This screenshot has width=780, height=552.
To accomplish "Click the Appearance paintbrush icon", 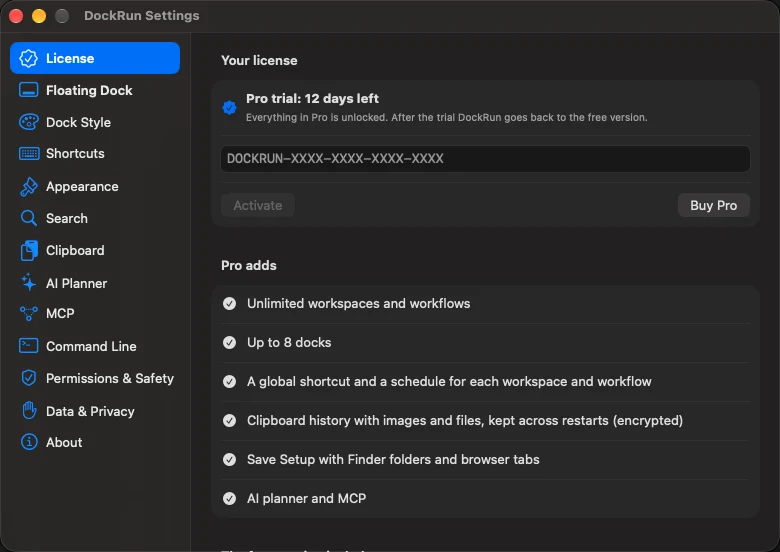I will click(x=28, y=186).
